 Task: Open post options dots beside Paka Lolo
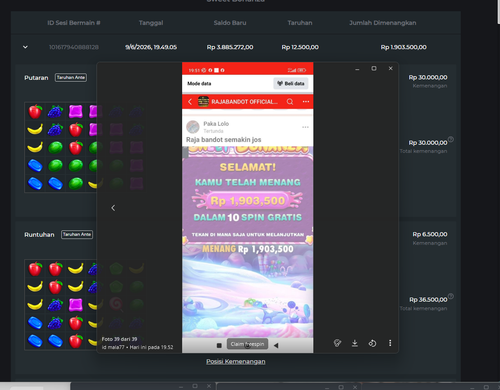(x=305, y=127)
